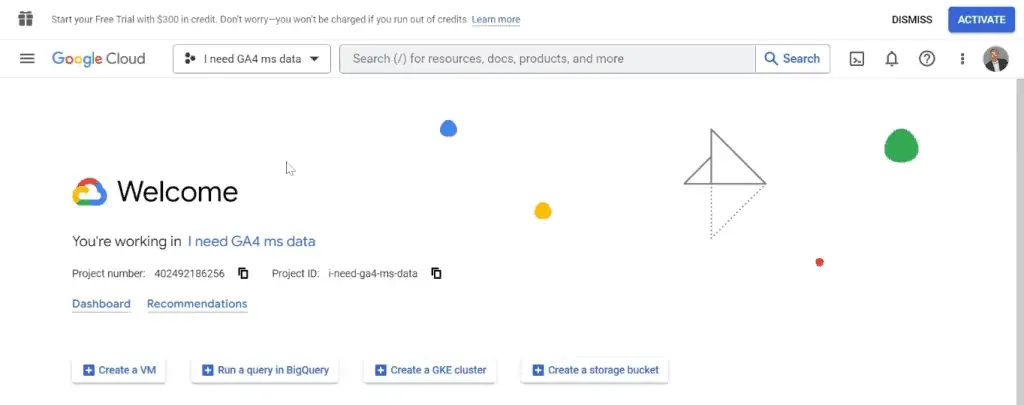The width and height of the screenshot is (1024, 405).
Task: Click the page's vertical scrollbar
Action: click(x=1019, y=241)
